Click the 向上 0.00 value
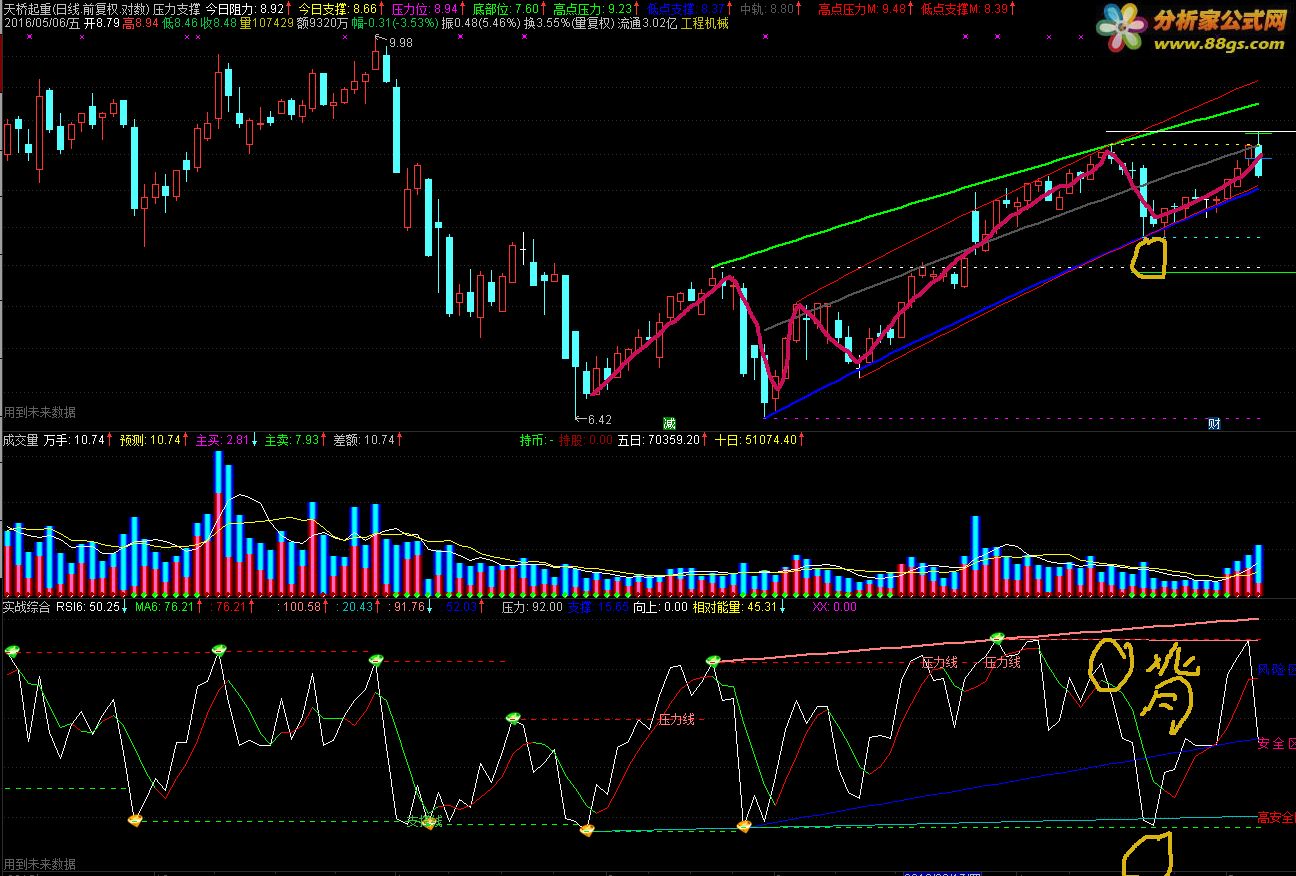 (x=661, y=606)
